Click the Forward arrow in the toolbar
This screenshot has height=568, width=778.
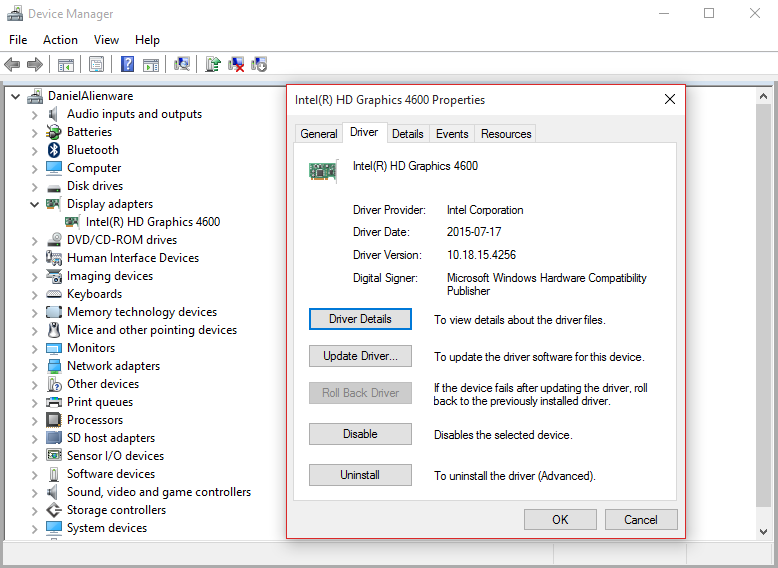click(35, 64)
